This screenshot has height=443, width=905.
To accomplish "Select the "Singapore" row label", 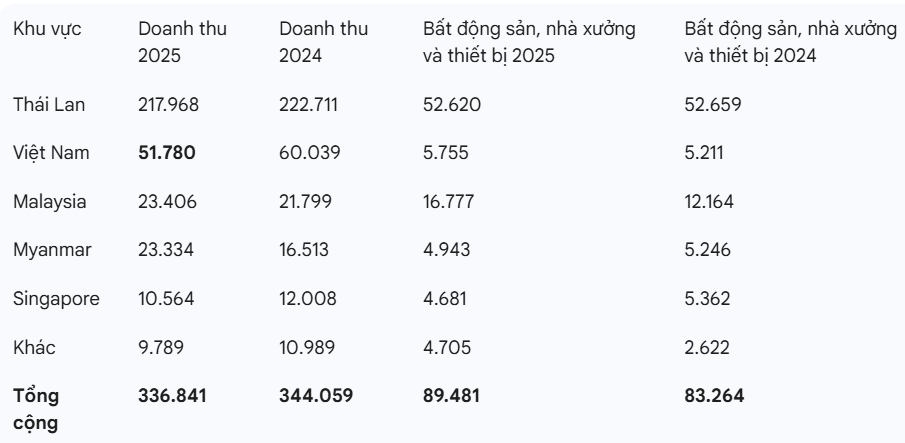I will coord(56,299).
